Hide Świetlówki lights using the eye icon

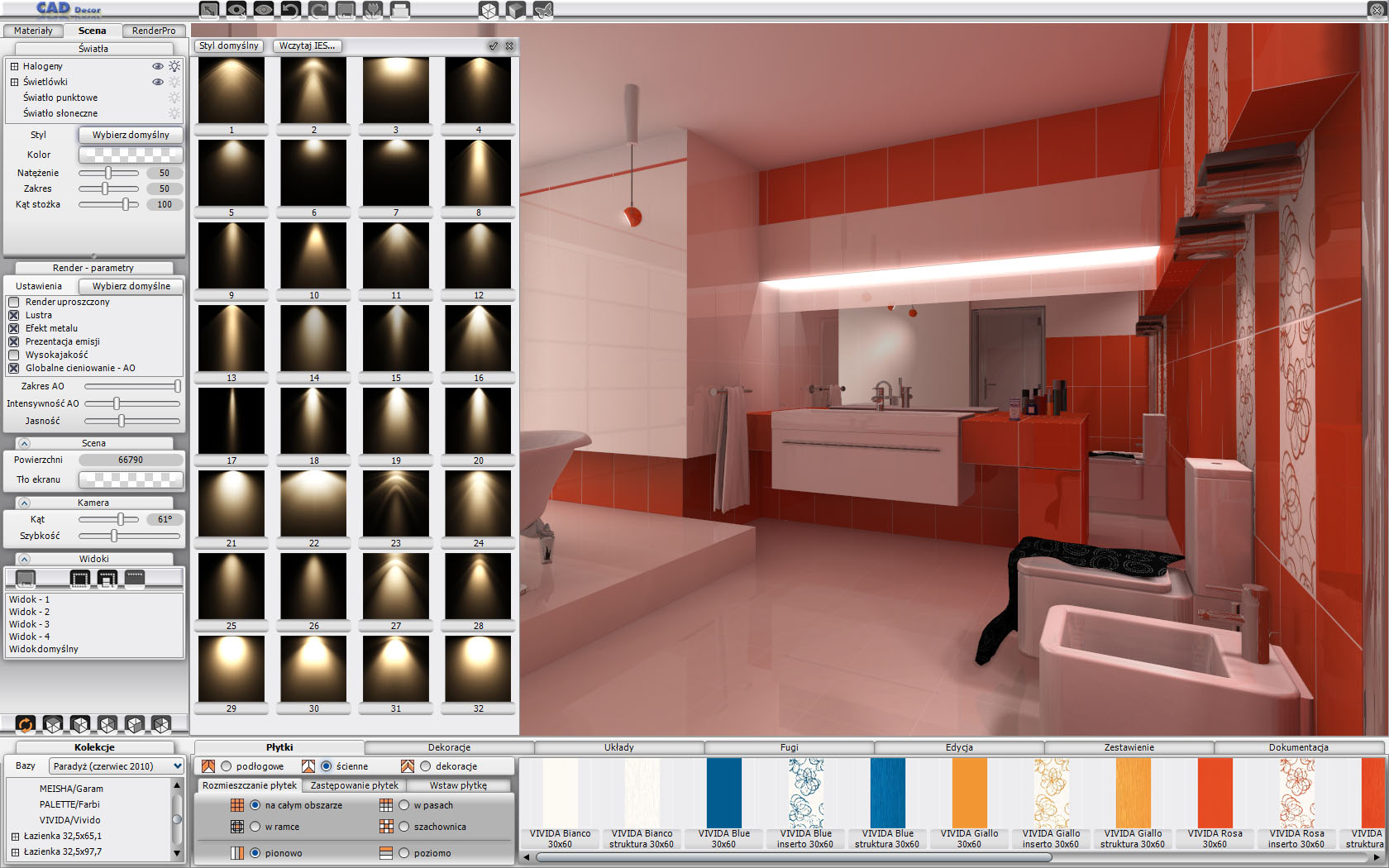pyautogui.click(x=157, y=82)
